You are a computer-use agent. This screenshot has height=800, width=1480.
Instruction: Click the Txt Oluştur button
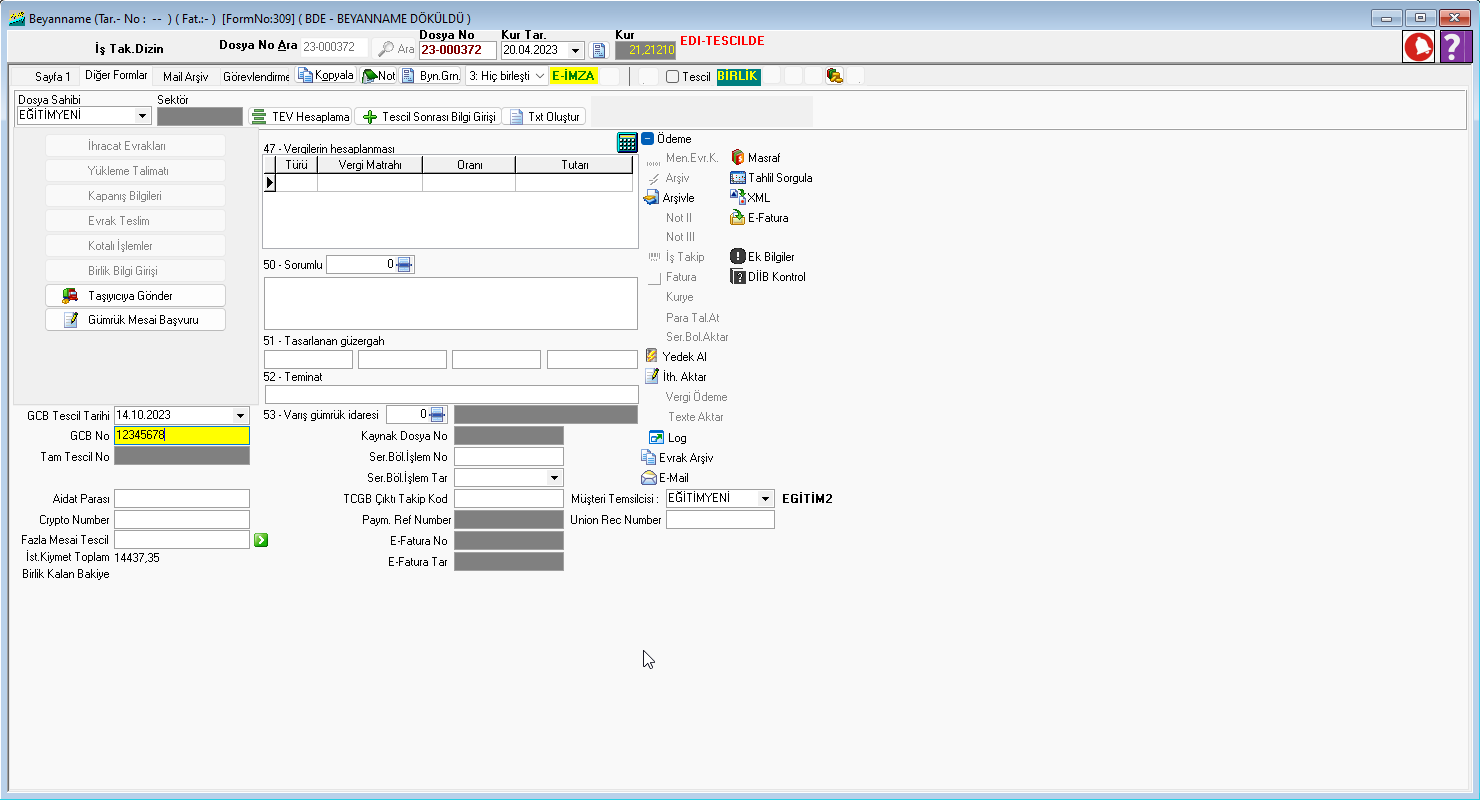tap(544, 117)
